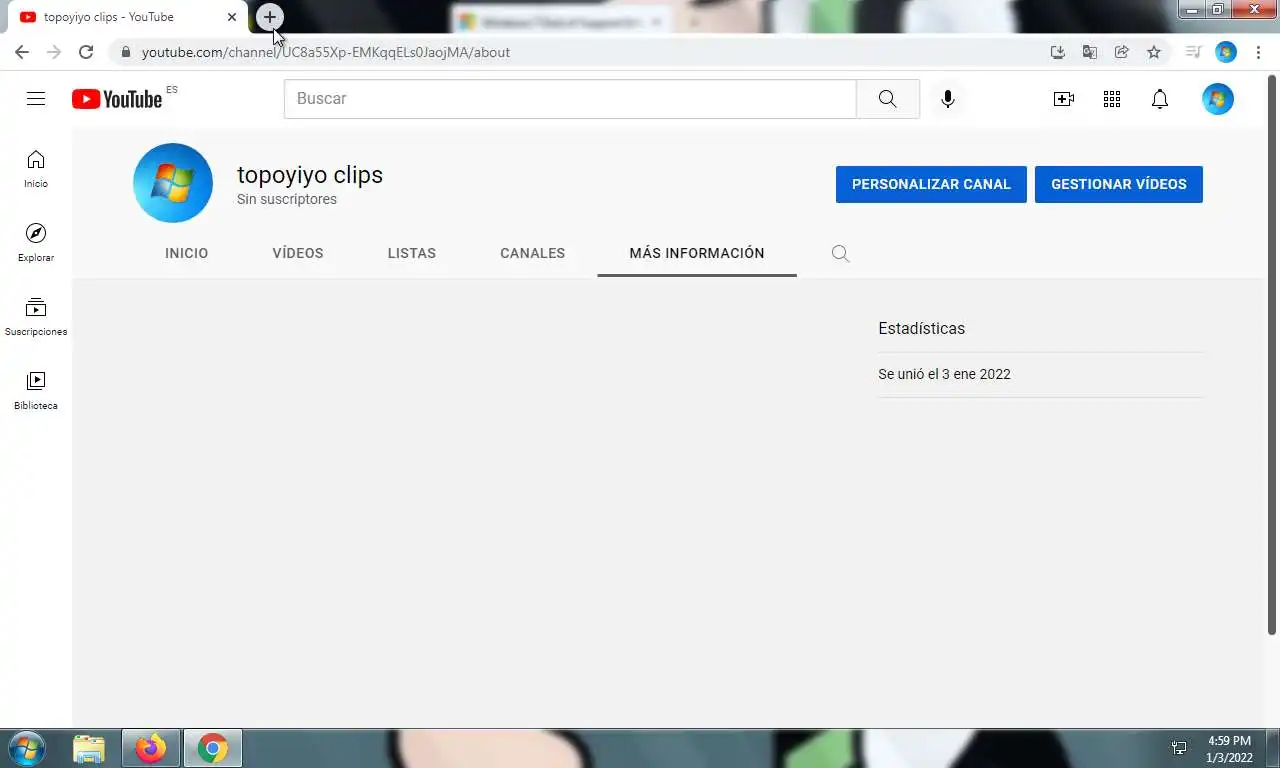Open Windows Explorer from the taskbar

89,748
